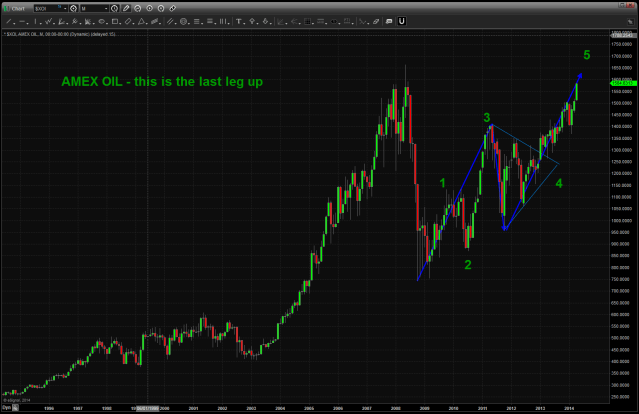
Task: Click the Chart window title label
Action: pyautogui.click(x=17, y=10)
